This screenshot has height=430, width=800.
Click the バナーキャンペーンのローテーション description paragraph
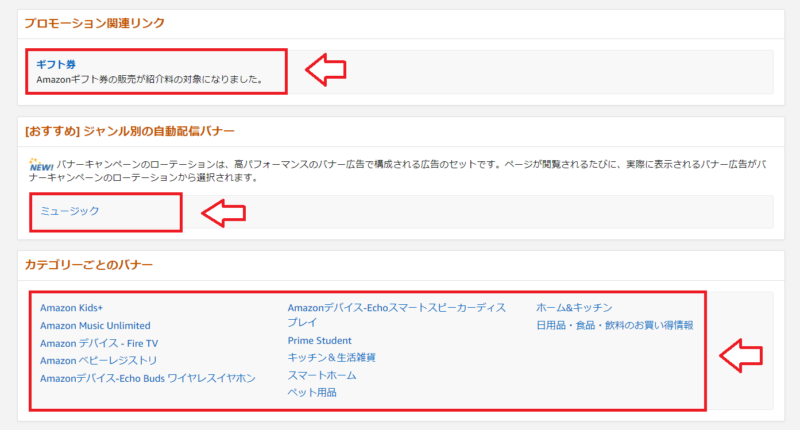(398, 171)
